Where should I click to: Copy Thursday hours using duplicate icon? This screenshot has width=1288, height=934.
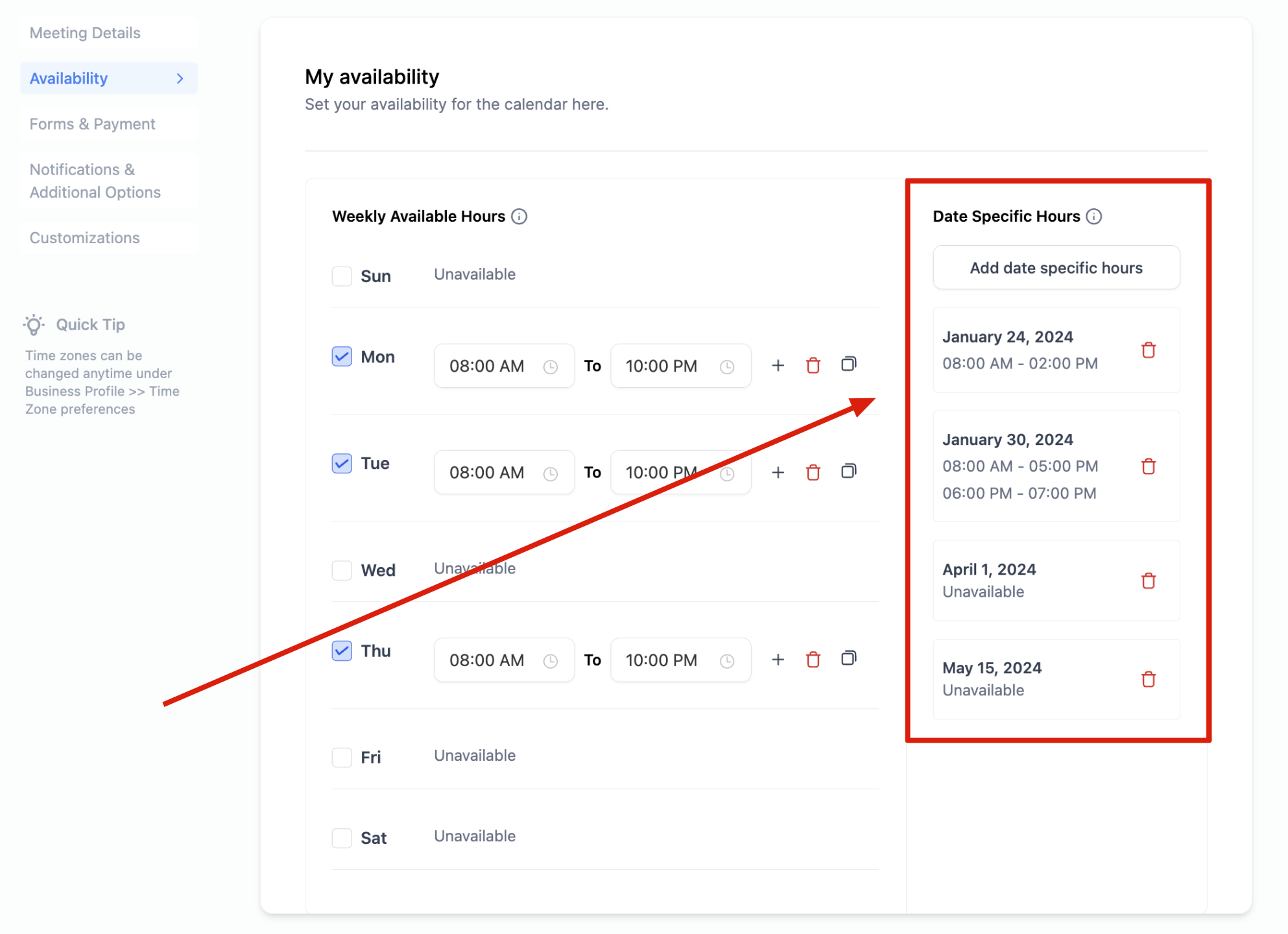pyautogui.click(x=848, y=659)
